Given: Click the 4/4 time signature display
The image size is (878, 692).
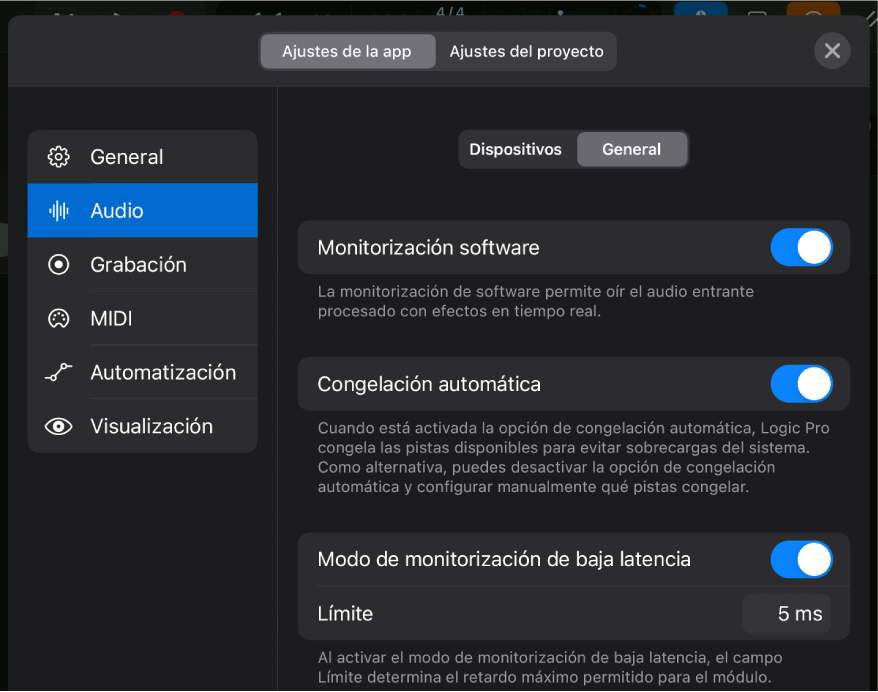Looking at the screenshot, I should [451, 12].
